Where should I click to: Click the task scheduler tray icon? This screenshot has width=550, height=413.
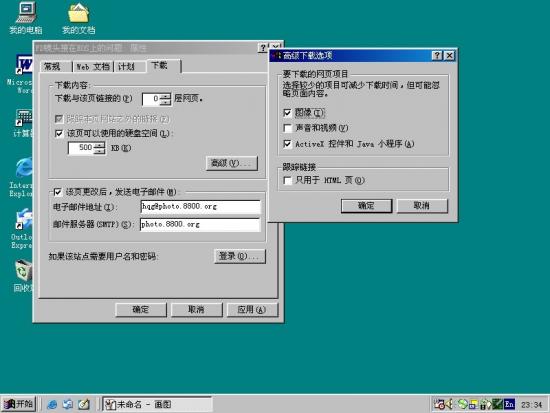pos(439,405)
